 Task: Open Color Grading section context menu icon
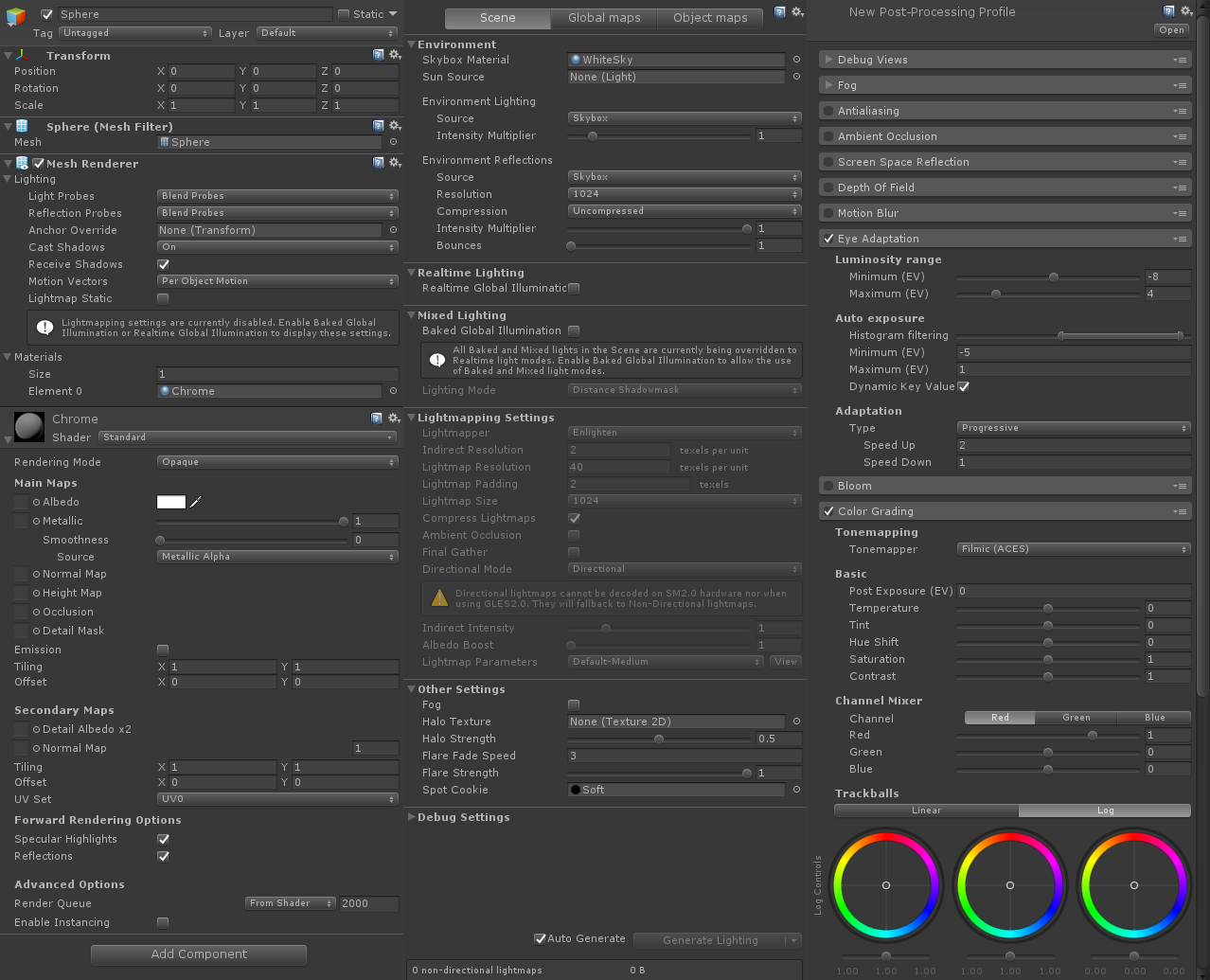[1180, 511]
